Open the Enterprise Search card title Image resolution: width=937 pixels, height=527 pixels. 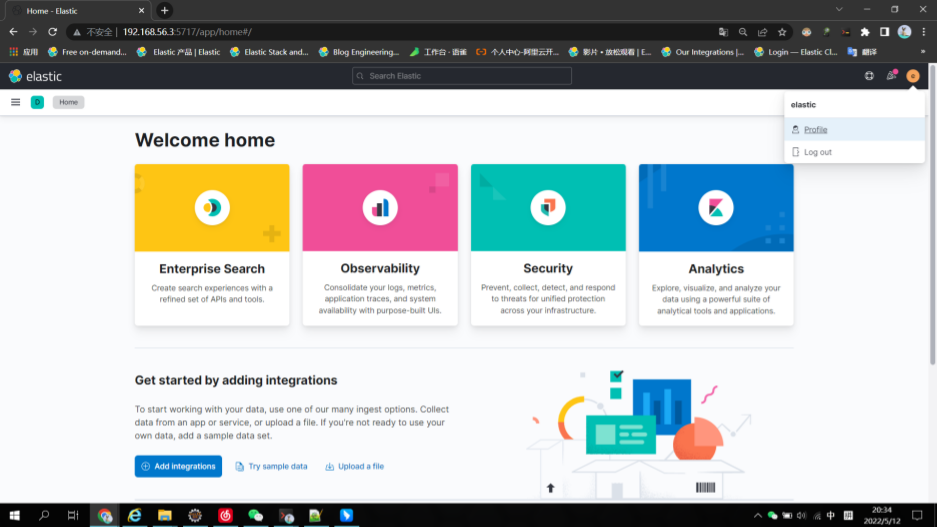pos(212,269)
